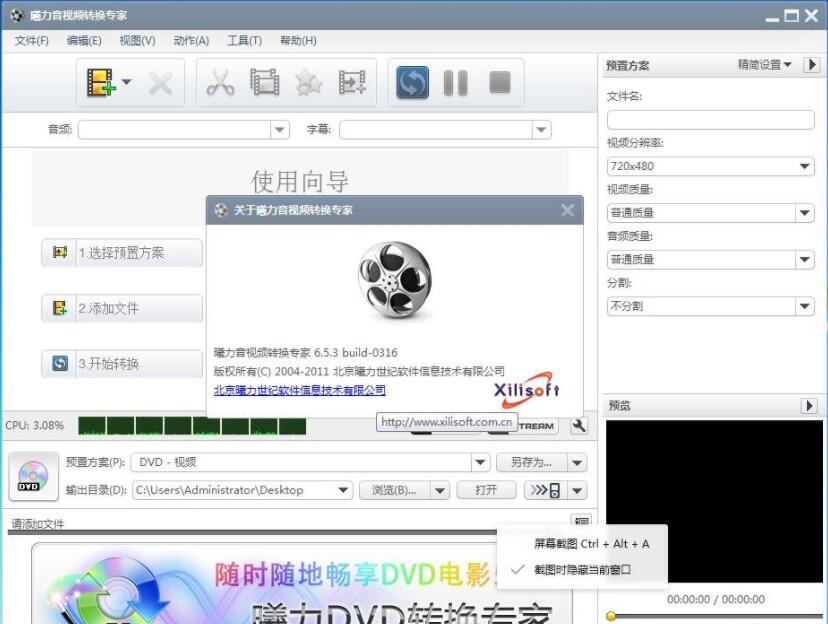Click the add output profile filmstrip icon
The width and height of the screenshot is (828, 624).
tap(352, 82)
